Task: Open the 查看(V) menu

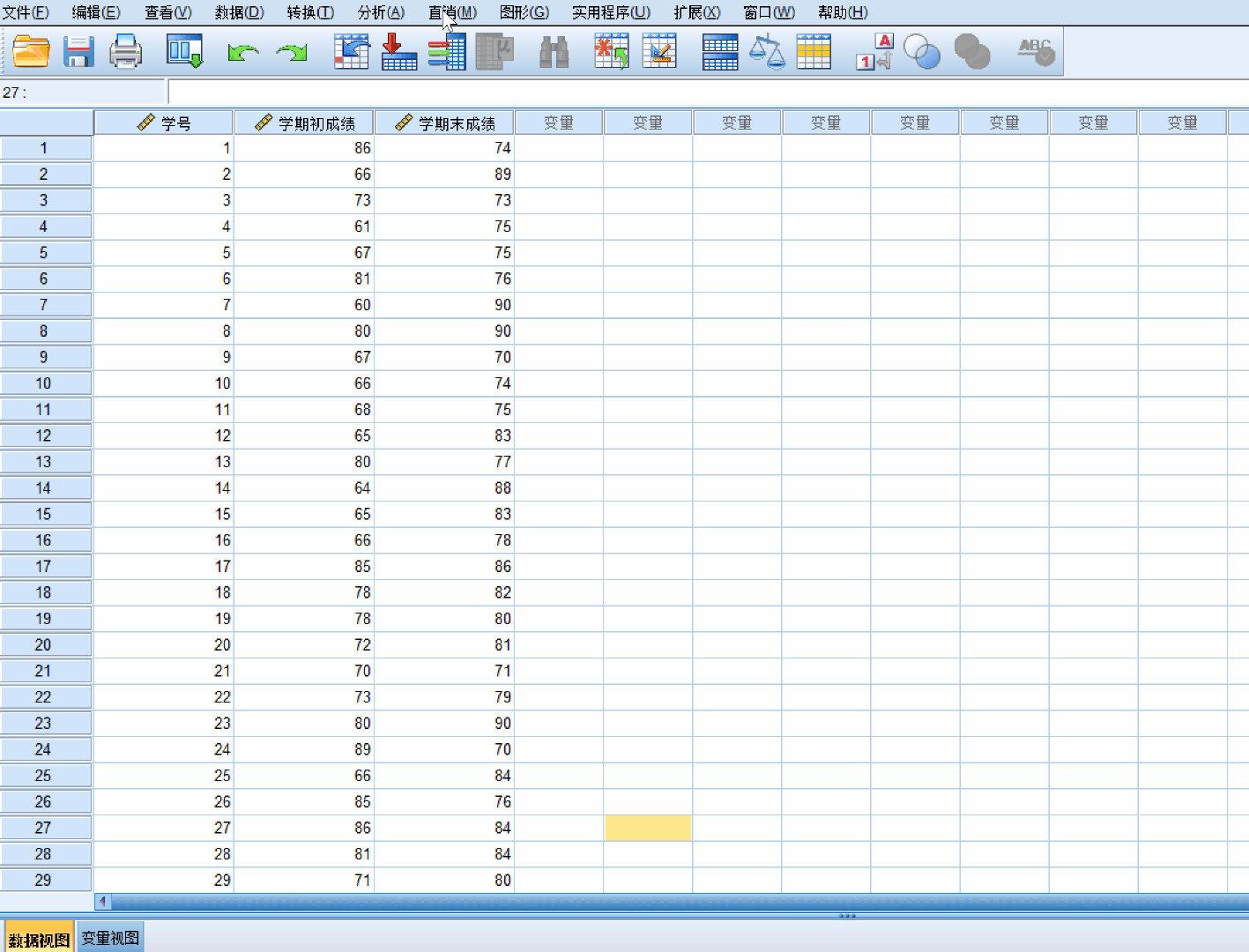Action: [167, 12]
